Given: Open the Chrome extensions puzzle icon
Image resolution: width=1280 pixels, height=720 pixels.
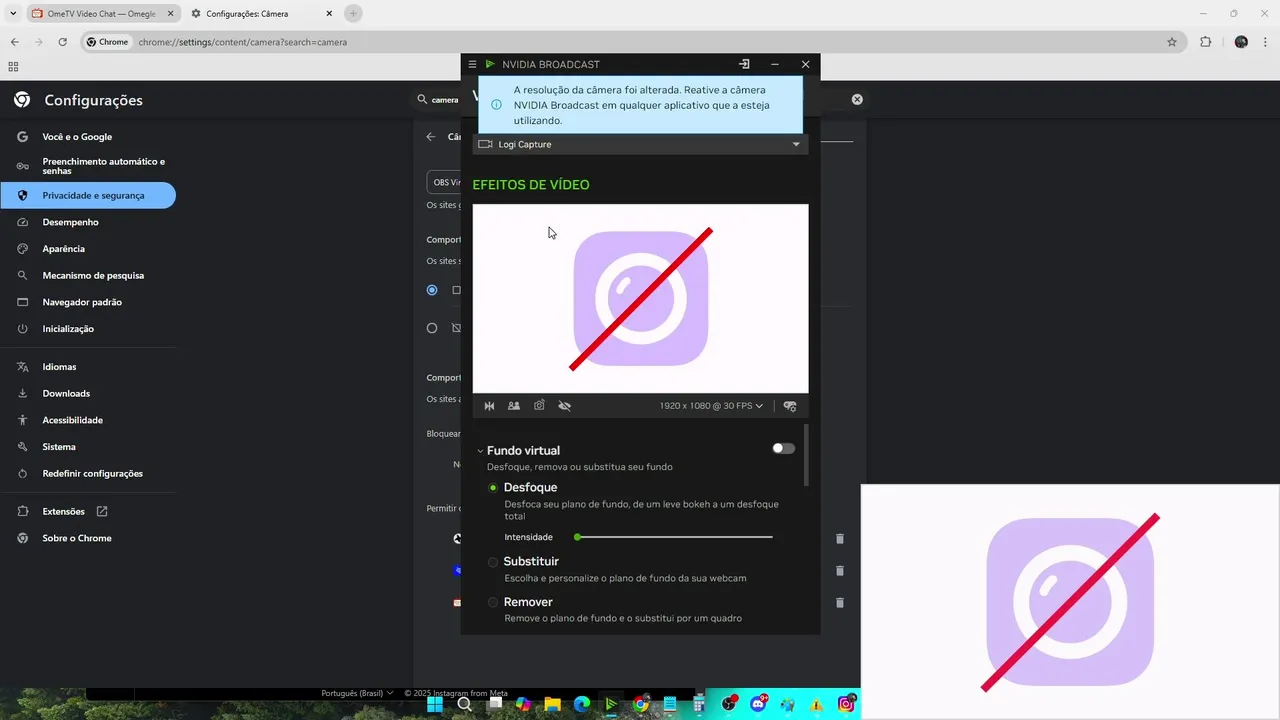Looking at the screenshot, I should pos(1205,42).
